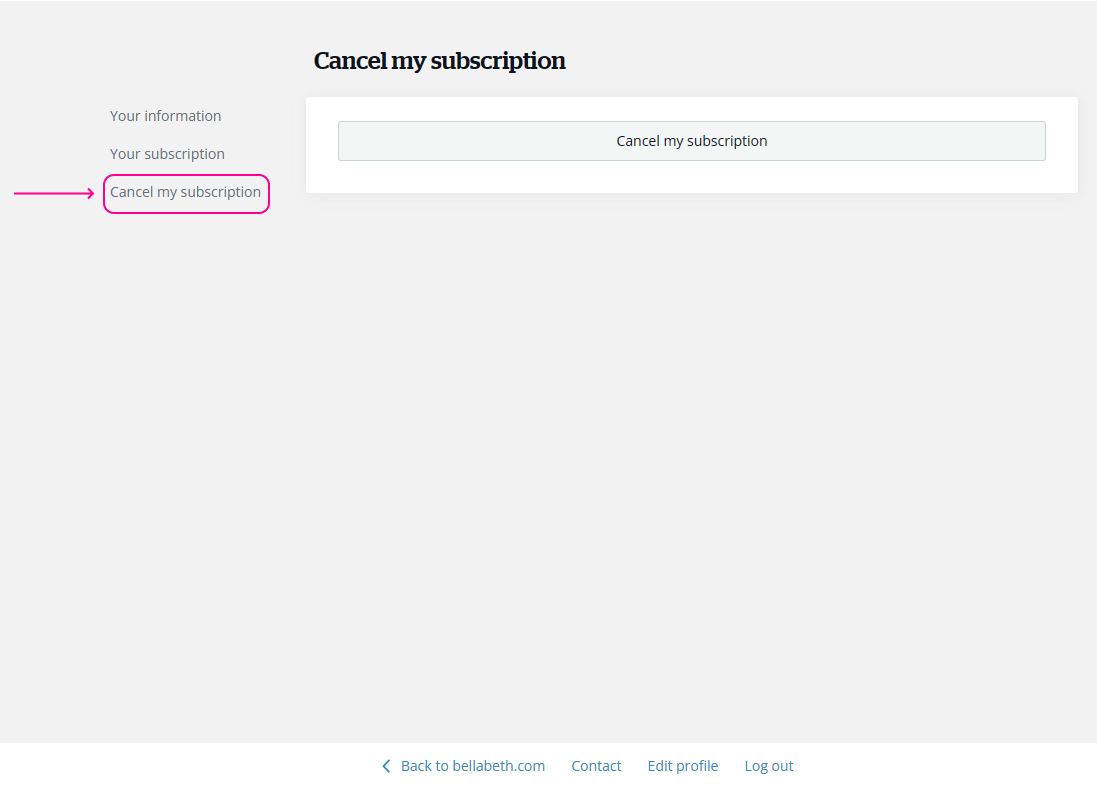Click the word out in Log out

tap(782, 766)
